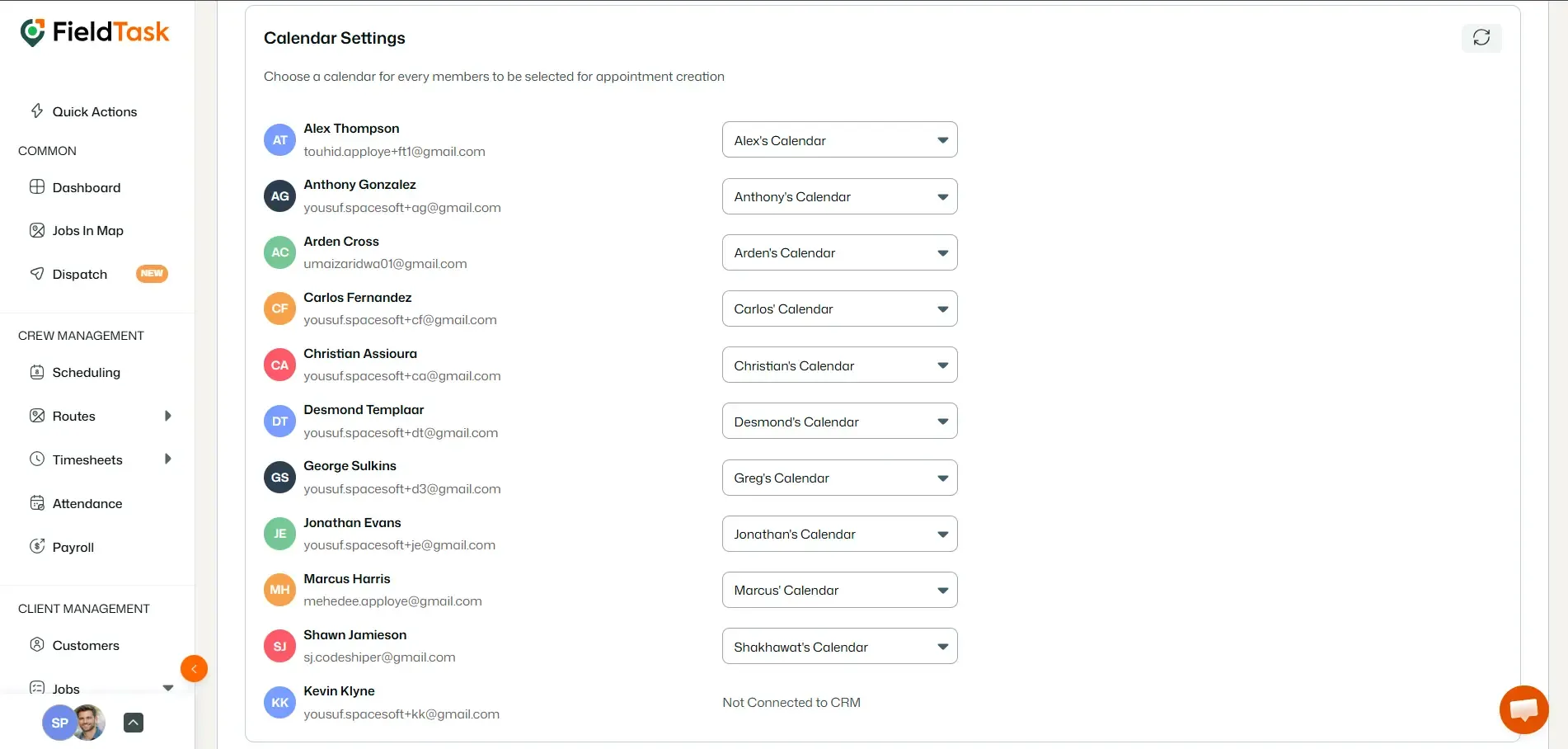This screenshot has width=1568, height=749.
Task: Click the Quick Actions lightning icon
Action: click(x=37, y=111)
